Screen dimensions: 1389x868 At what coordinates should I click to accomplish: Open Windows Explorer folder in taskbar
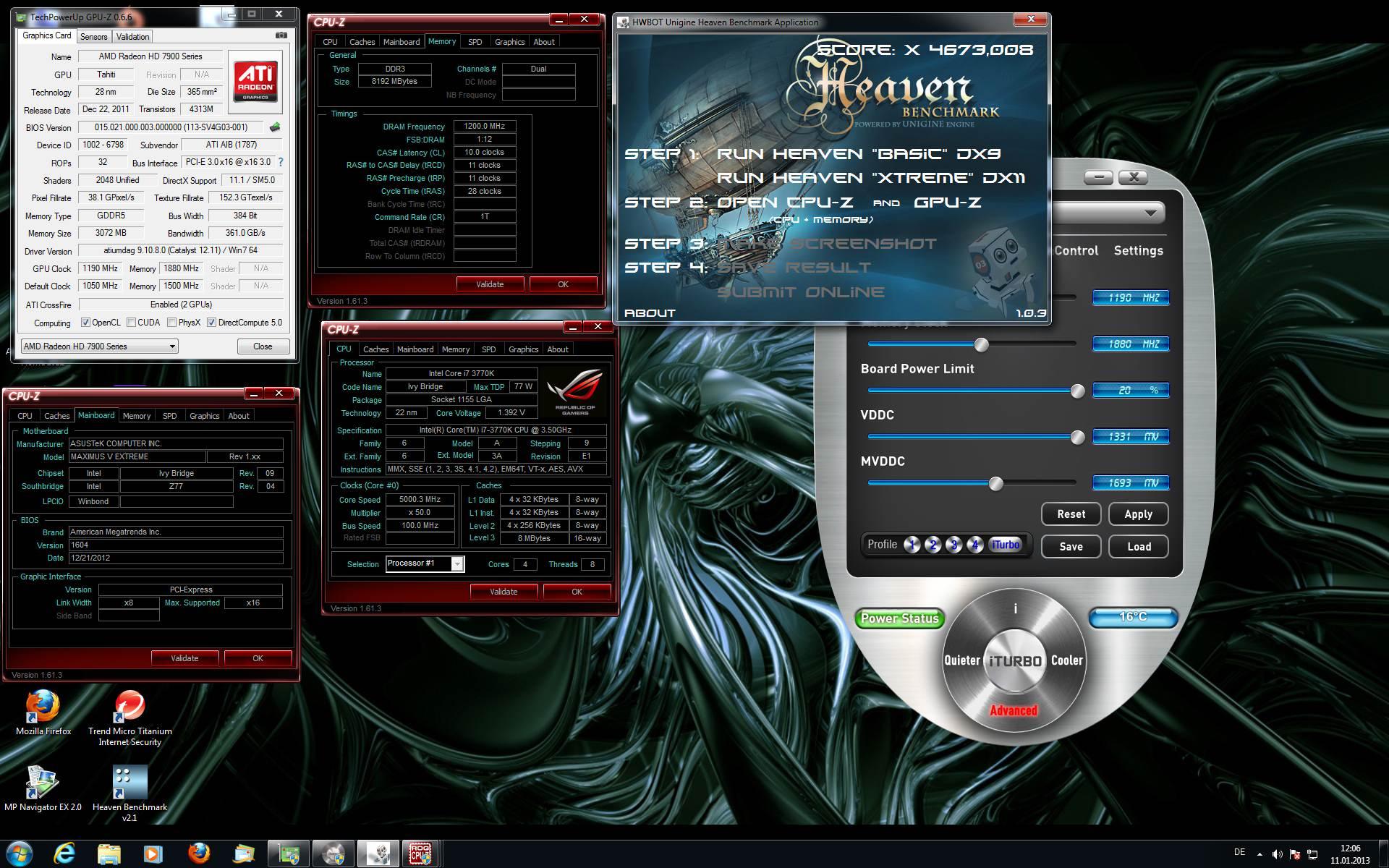(109, 854)
